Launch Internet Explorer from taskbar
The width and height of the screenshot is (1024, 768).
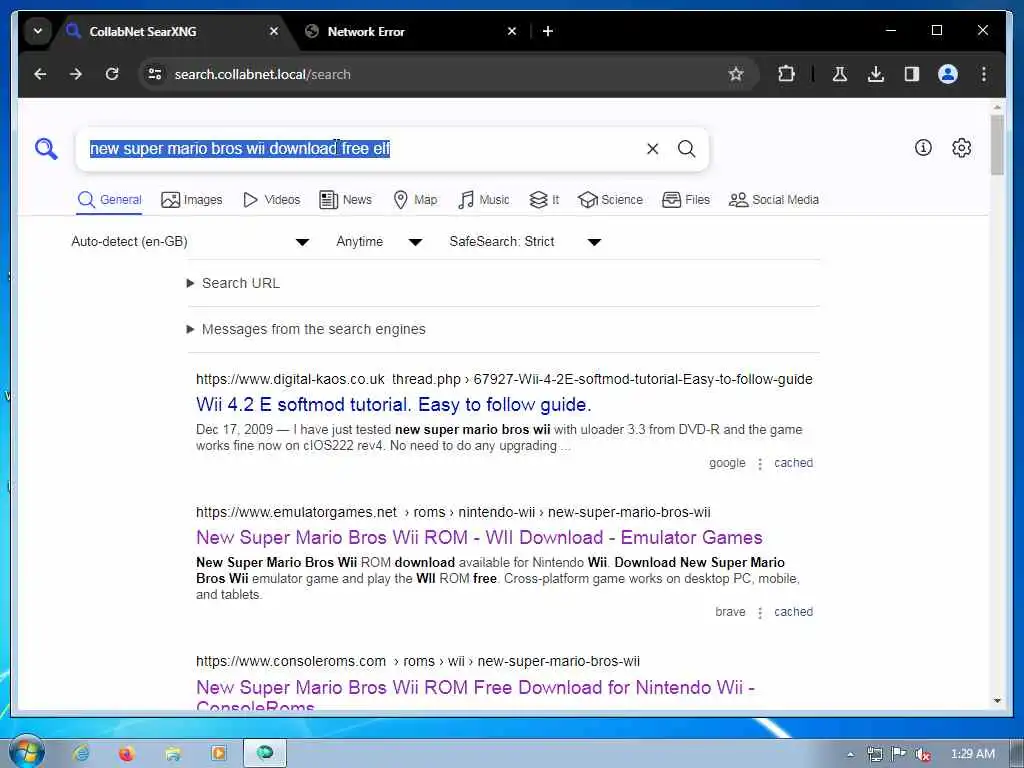[x=81, y=754]
